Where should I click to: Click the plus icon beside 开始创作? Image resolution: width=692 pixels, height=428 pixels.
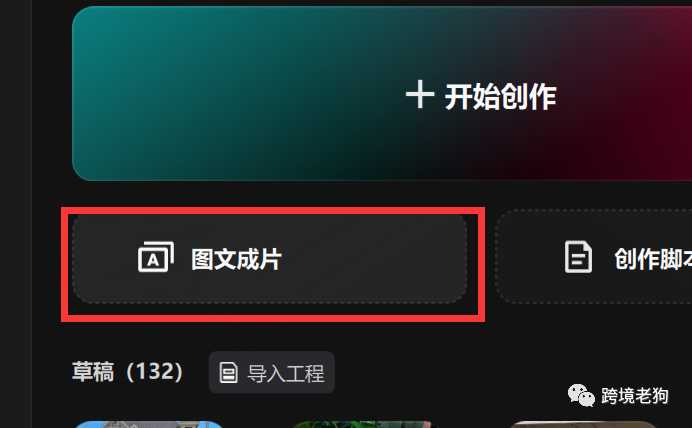point(420,94)
